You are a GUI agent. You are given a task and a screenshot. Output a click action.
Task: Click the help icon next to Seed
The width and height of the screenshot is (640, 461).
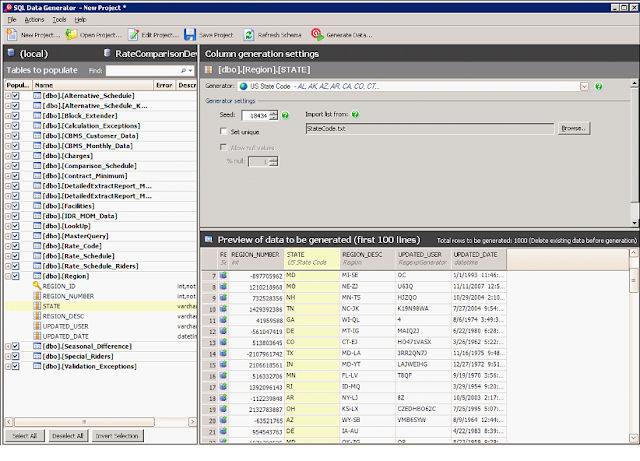pos(285,115)
